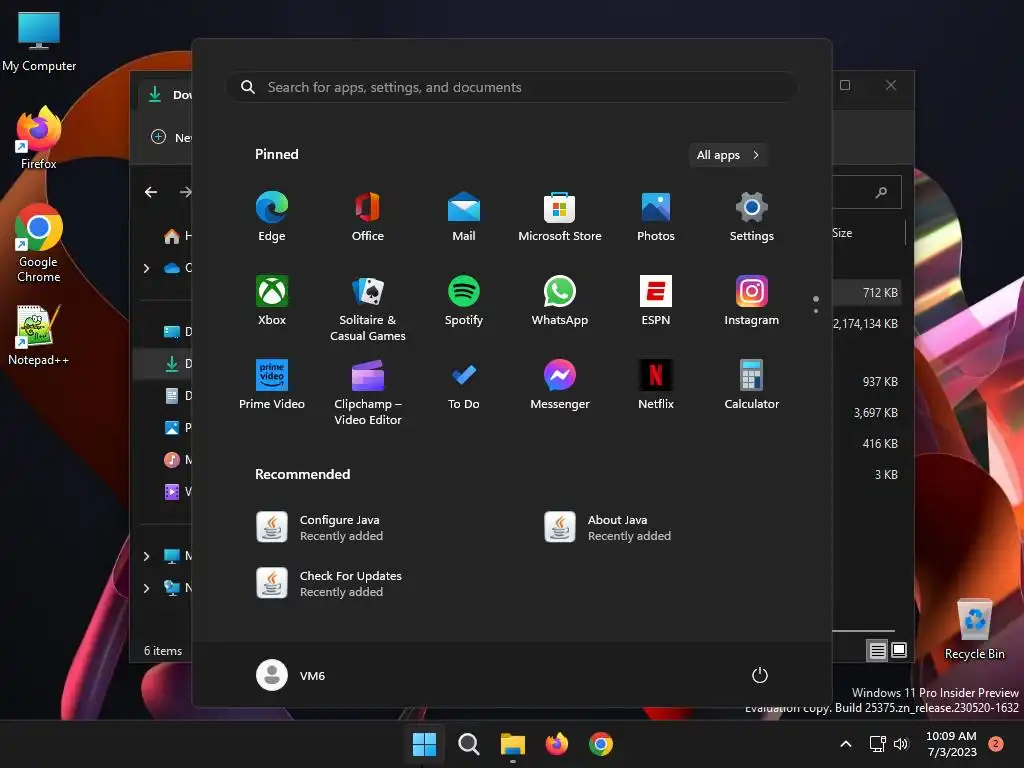This screenshot has height=768, width=1024.
Task: Open notification badge on taskbar
Action: (996, 743)
